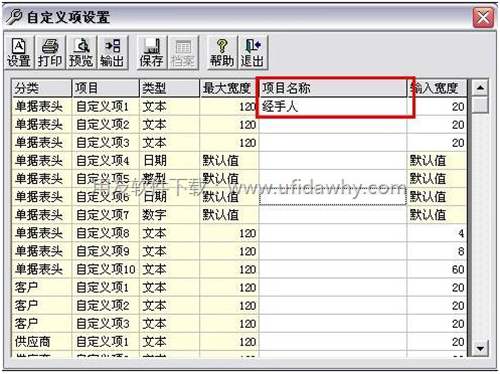Click the 整型 type cell of 自定义项5
The width and height of the screenshot is (500, 374).
click(169, 179)
